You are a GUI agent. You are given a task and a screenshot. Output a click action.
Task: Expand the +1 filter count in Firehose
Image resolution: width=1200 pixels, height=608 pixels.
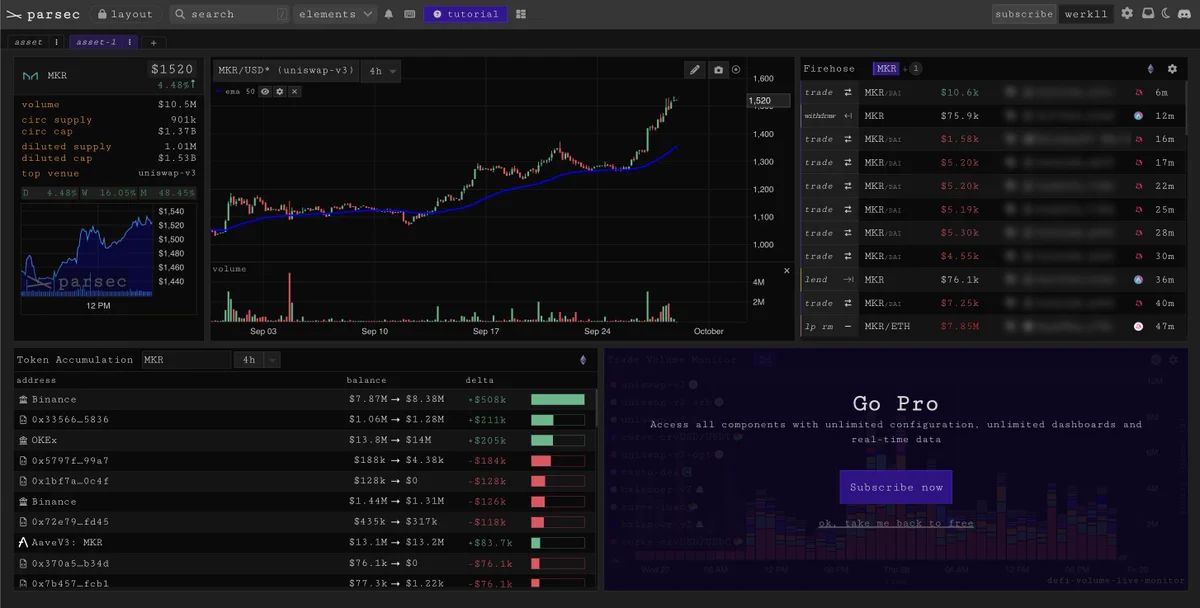[x=914, y=69]
